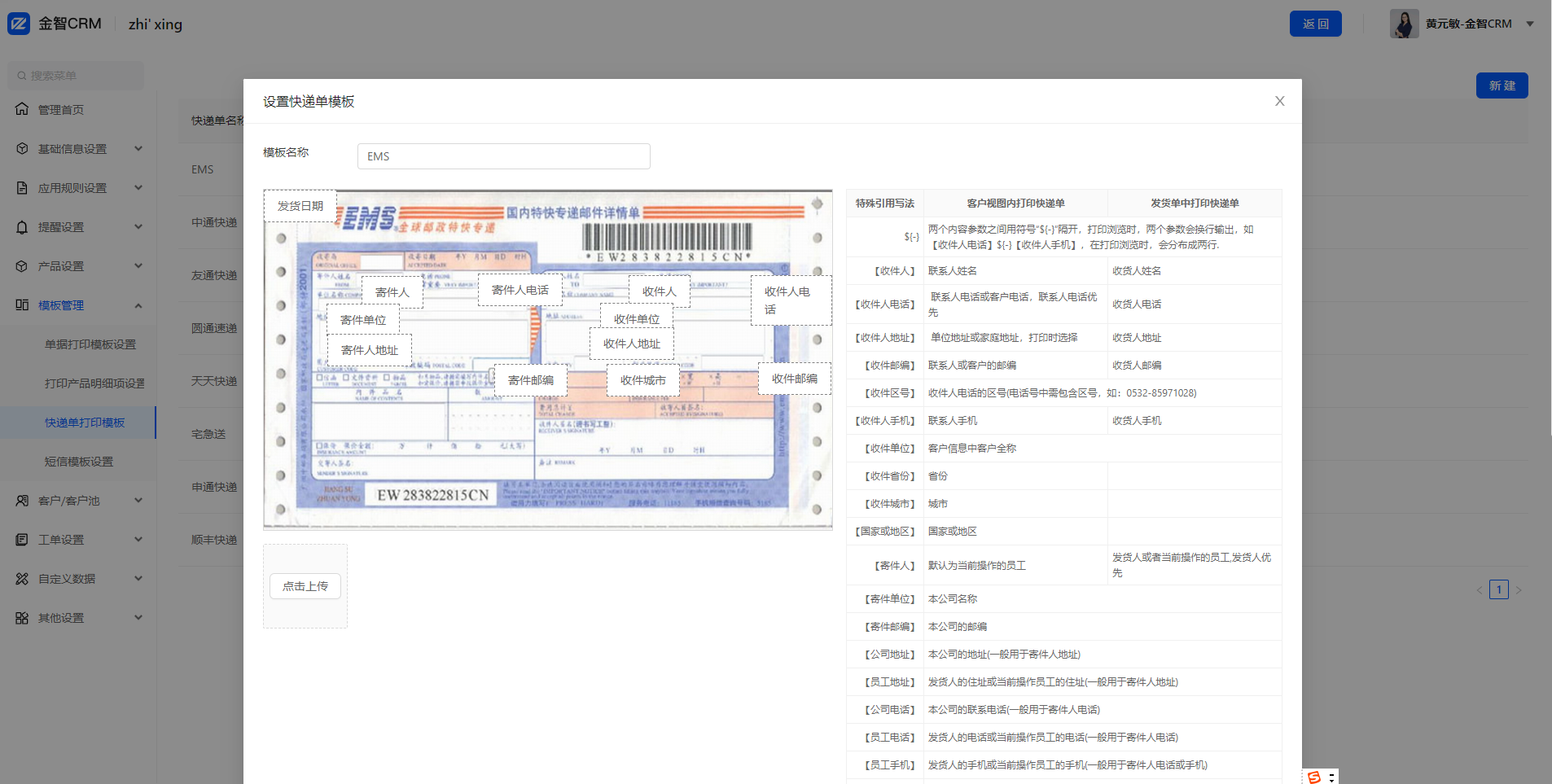Select the 收件人 field box on template
This screenshot has width=1552, height=784.
[660, 291]
